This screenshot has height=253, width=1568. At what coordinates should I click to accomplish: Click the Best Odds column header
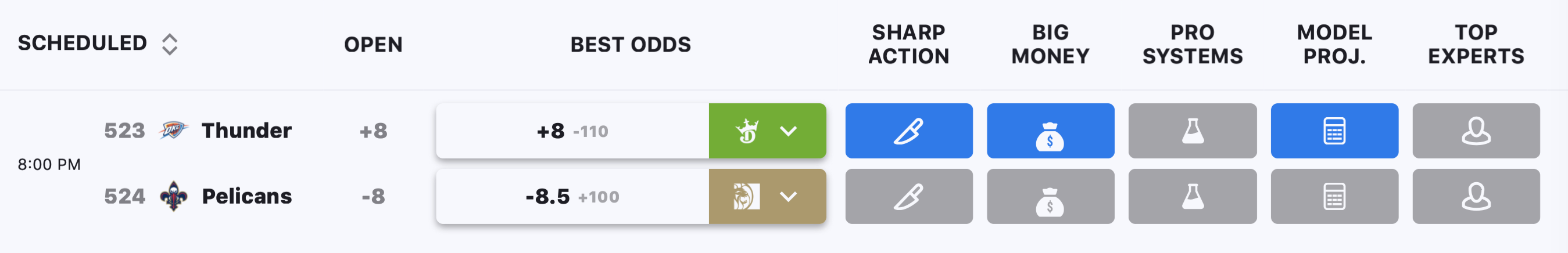click(x=631, y=45)
